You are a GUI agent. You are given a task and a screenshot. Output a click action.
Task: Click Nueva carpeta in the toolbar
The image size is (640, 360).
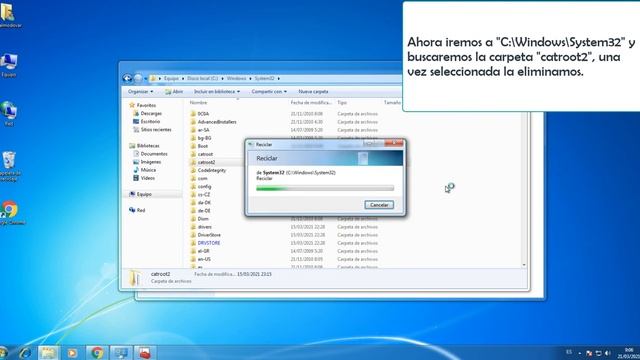(313, 91)
